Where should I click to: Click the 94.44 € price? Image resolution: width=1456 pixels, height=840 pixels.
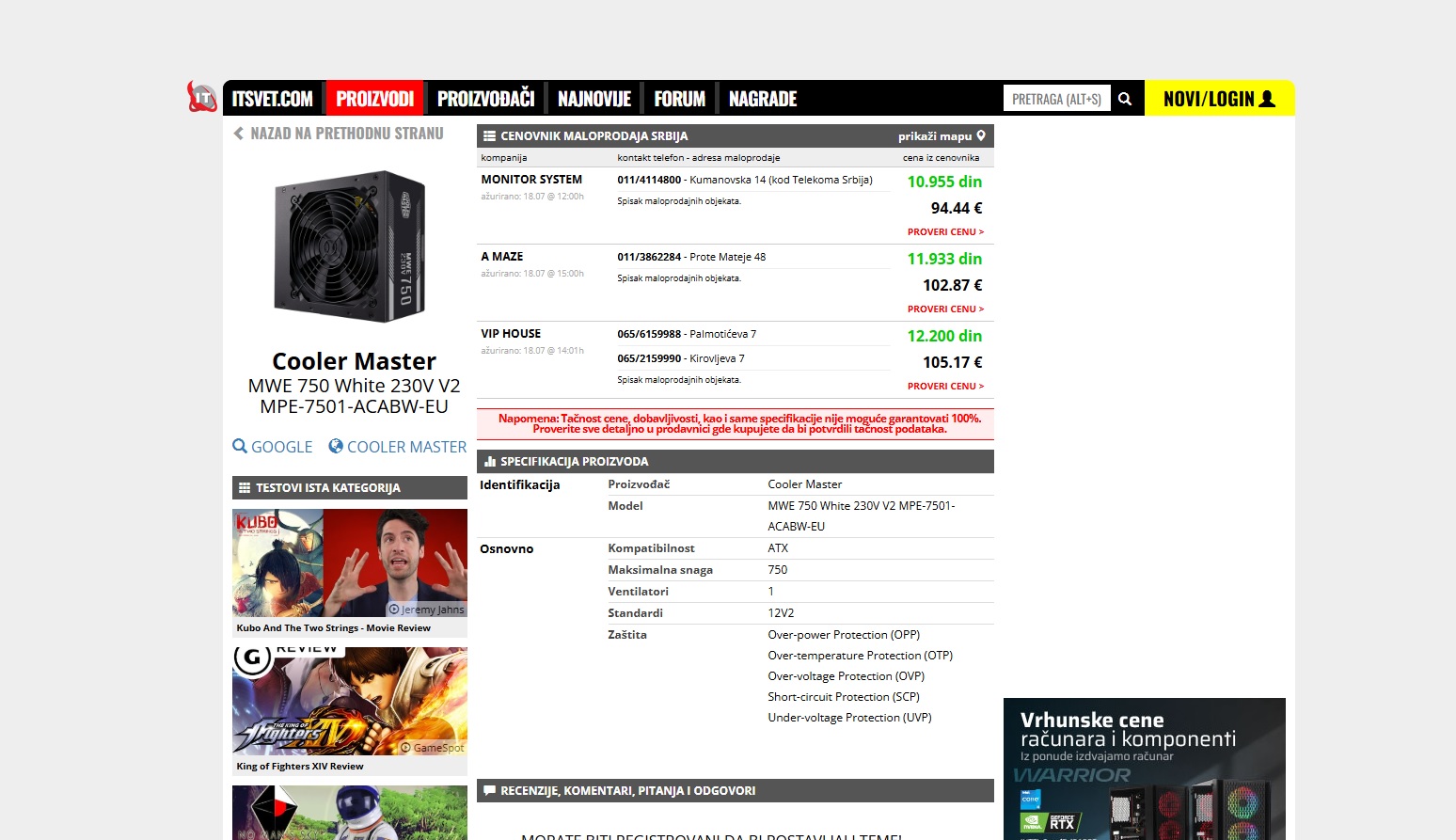pos(957,208)
